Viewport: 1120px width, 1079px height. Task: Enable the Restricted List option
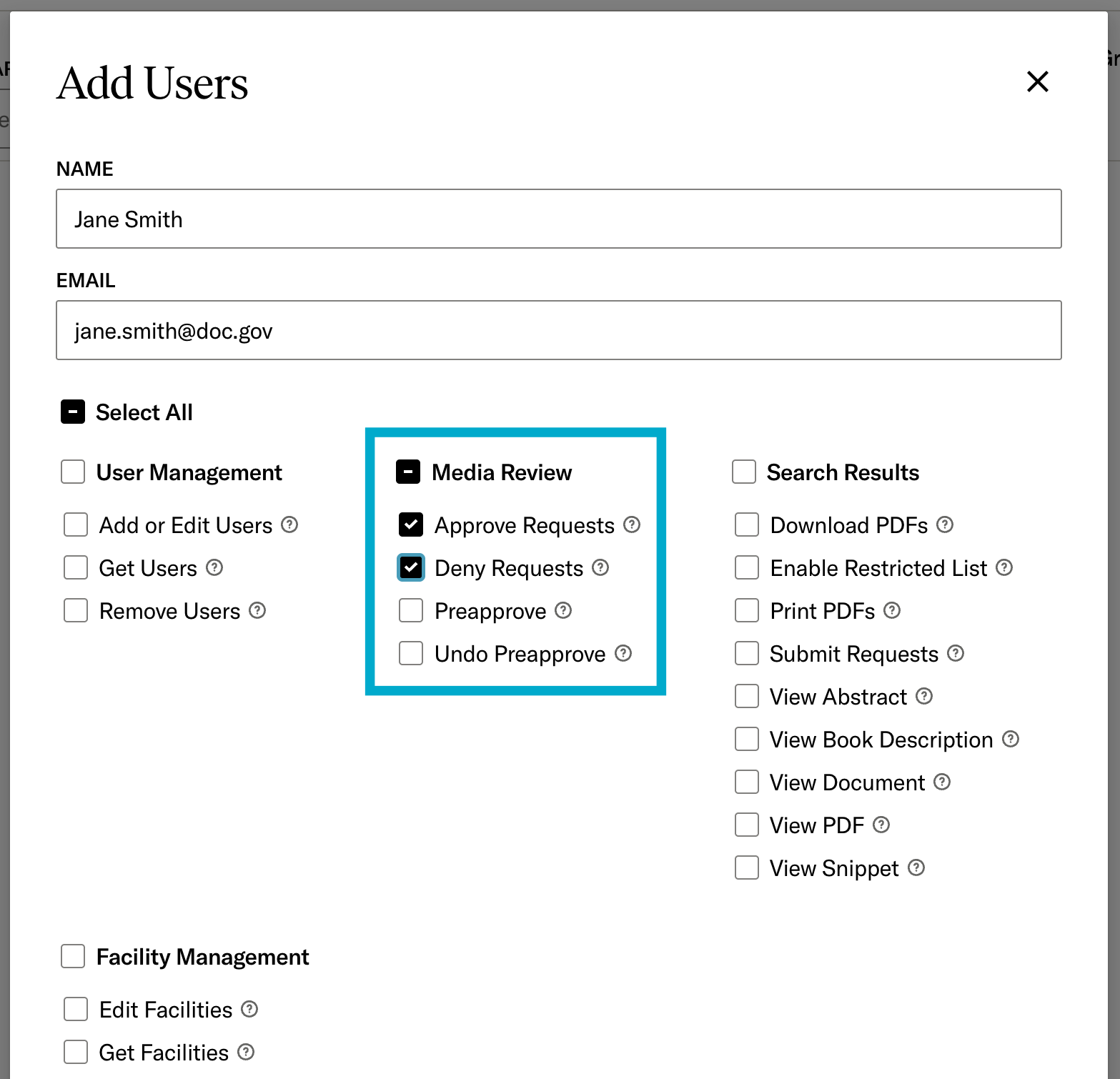coord(746,567)
